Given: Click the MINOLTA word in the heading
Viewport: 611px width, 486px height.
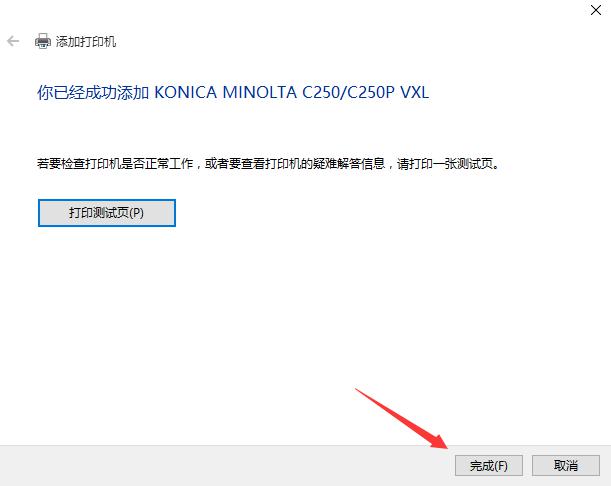Looking at the screenshot, I should (259, 92).
